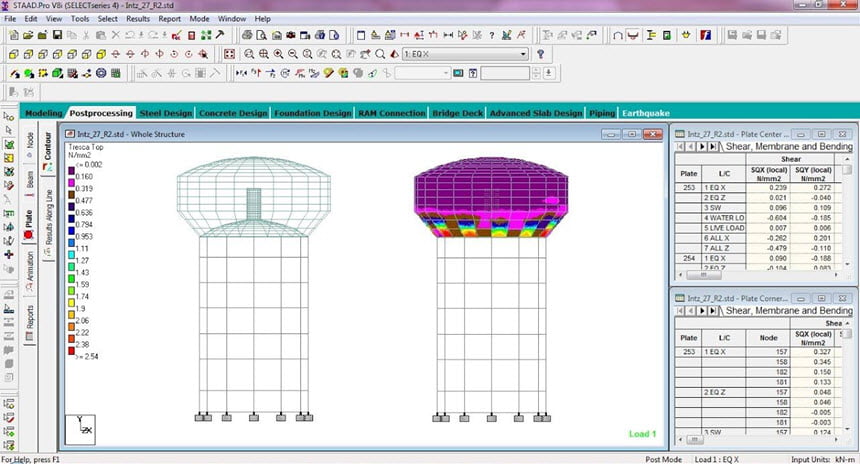Click the empty input field on third toolbar
Screen dimensions: 860x464
(505, 73)
